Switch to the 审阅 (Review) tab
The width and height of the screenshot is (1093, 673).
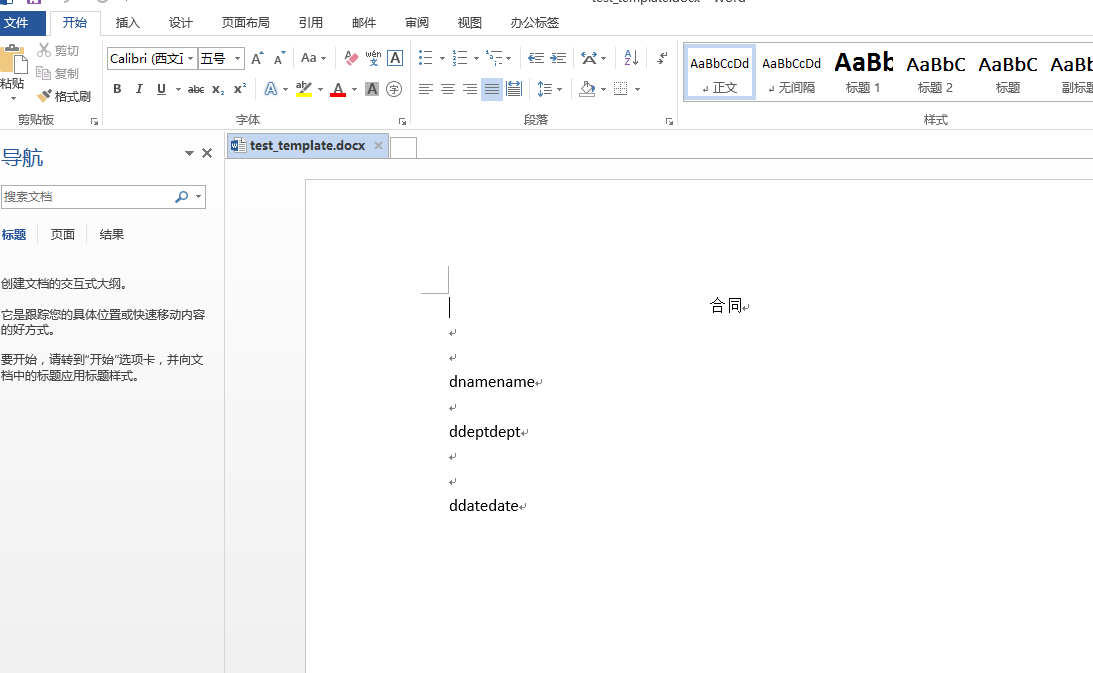point(417,23)
